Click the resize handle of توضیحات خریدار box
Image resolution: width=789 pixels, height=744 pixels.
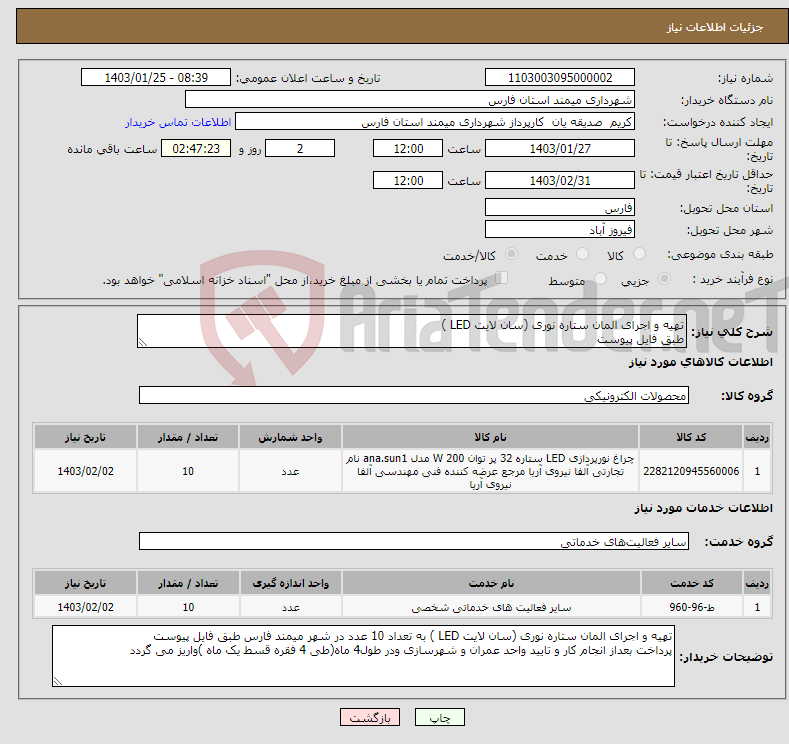(57, 682)
